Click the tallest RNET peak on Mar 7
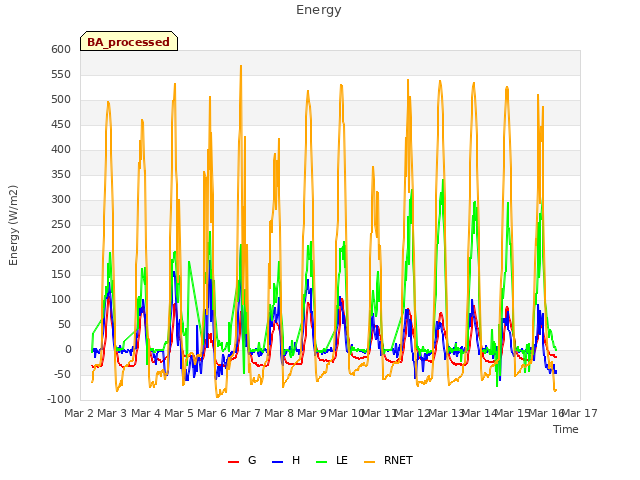This screenshot has height=480, width=640. coord(241,66)
